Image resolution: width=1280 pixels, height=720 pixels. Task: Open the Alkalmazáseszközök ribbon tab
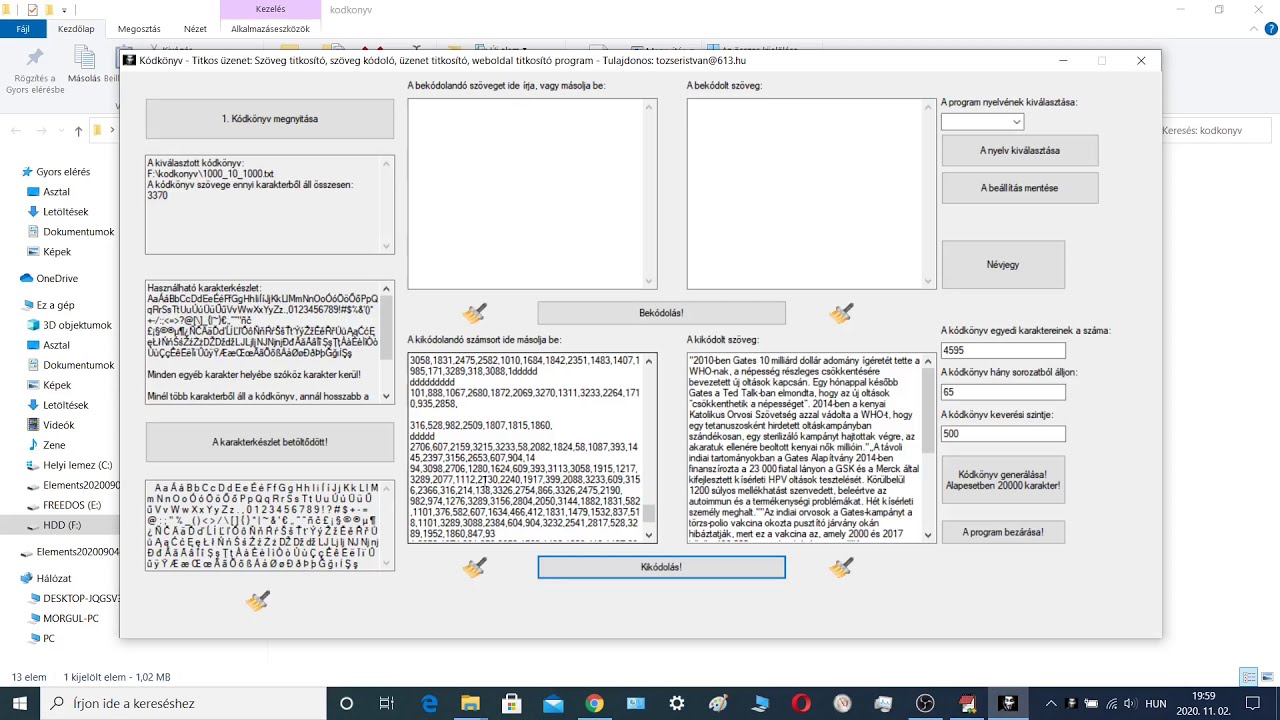click(270, 29)
